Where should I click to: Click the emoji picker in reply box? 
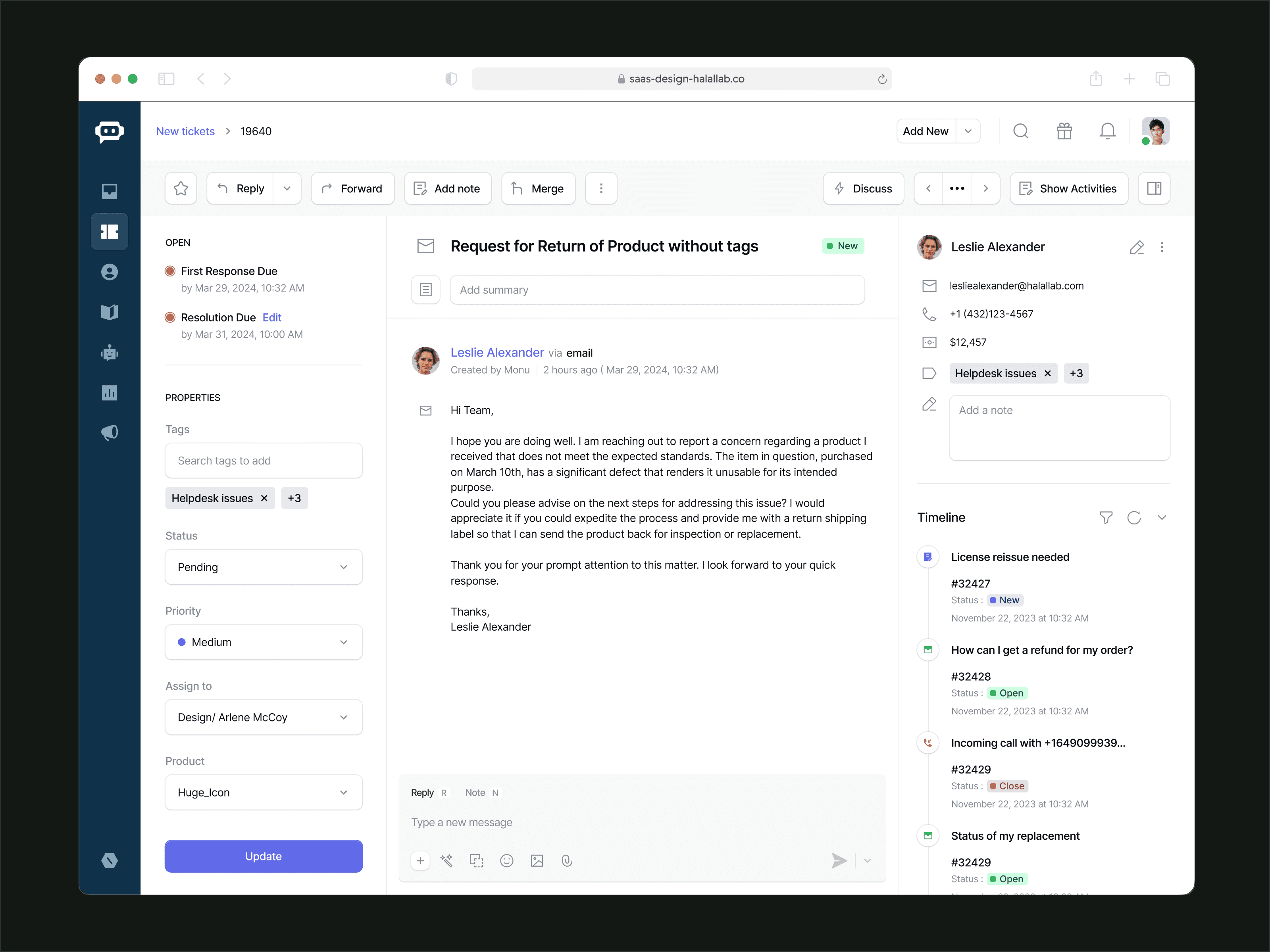click(x=506, y=860)
